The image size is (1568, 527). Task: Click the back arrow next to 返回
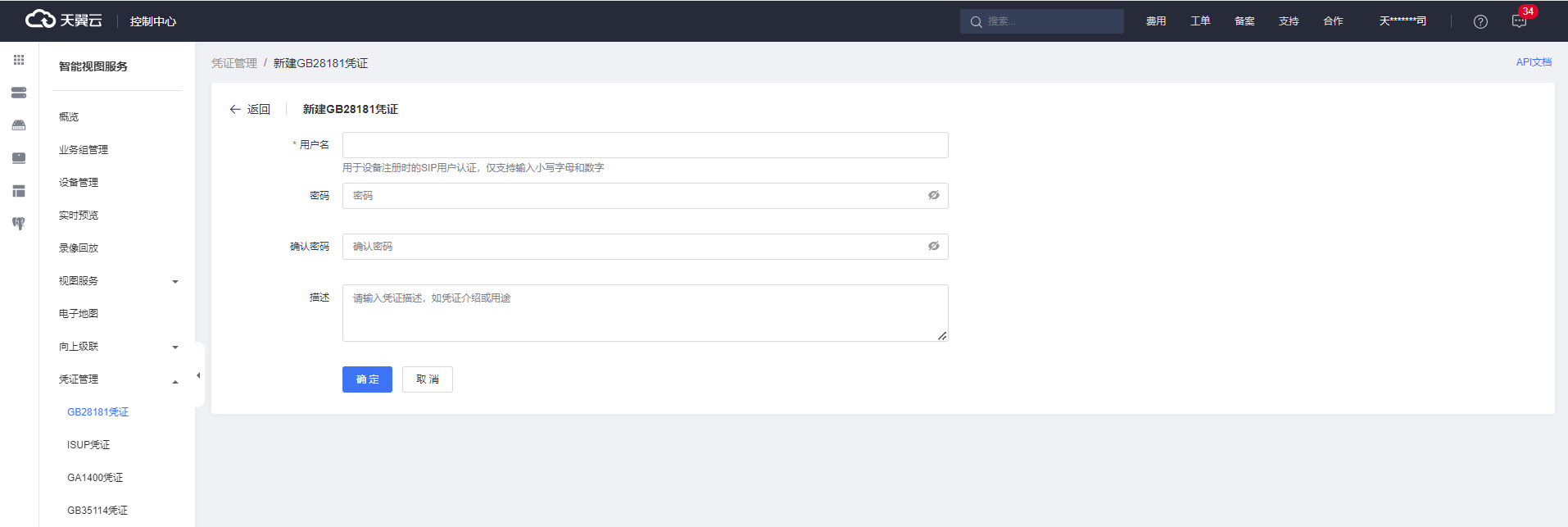(235, 109)
